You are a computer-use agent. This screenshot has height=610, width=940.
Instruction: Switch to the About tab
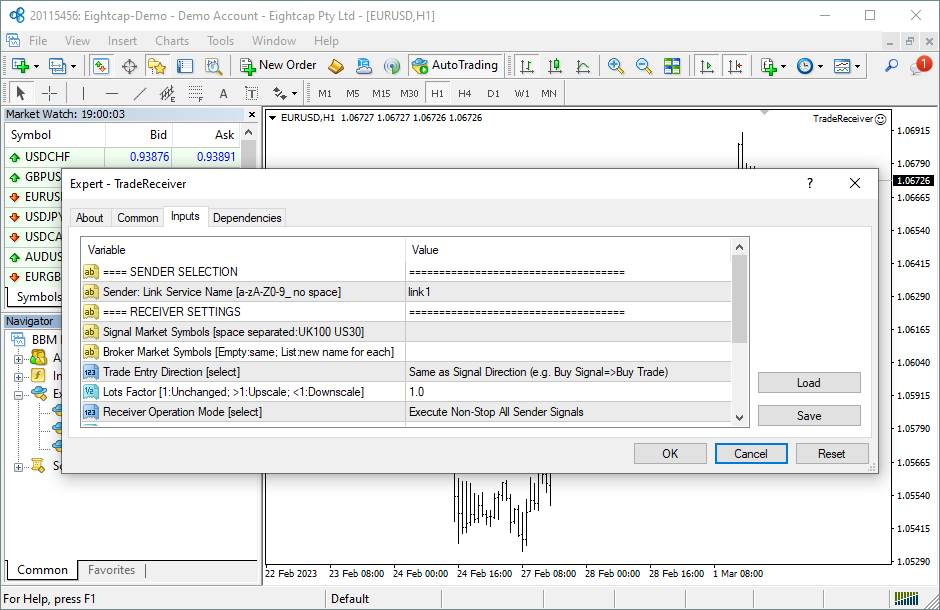coord(89,218)
